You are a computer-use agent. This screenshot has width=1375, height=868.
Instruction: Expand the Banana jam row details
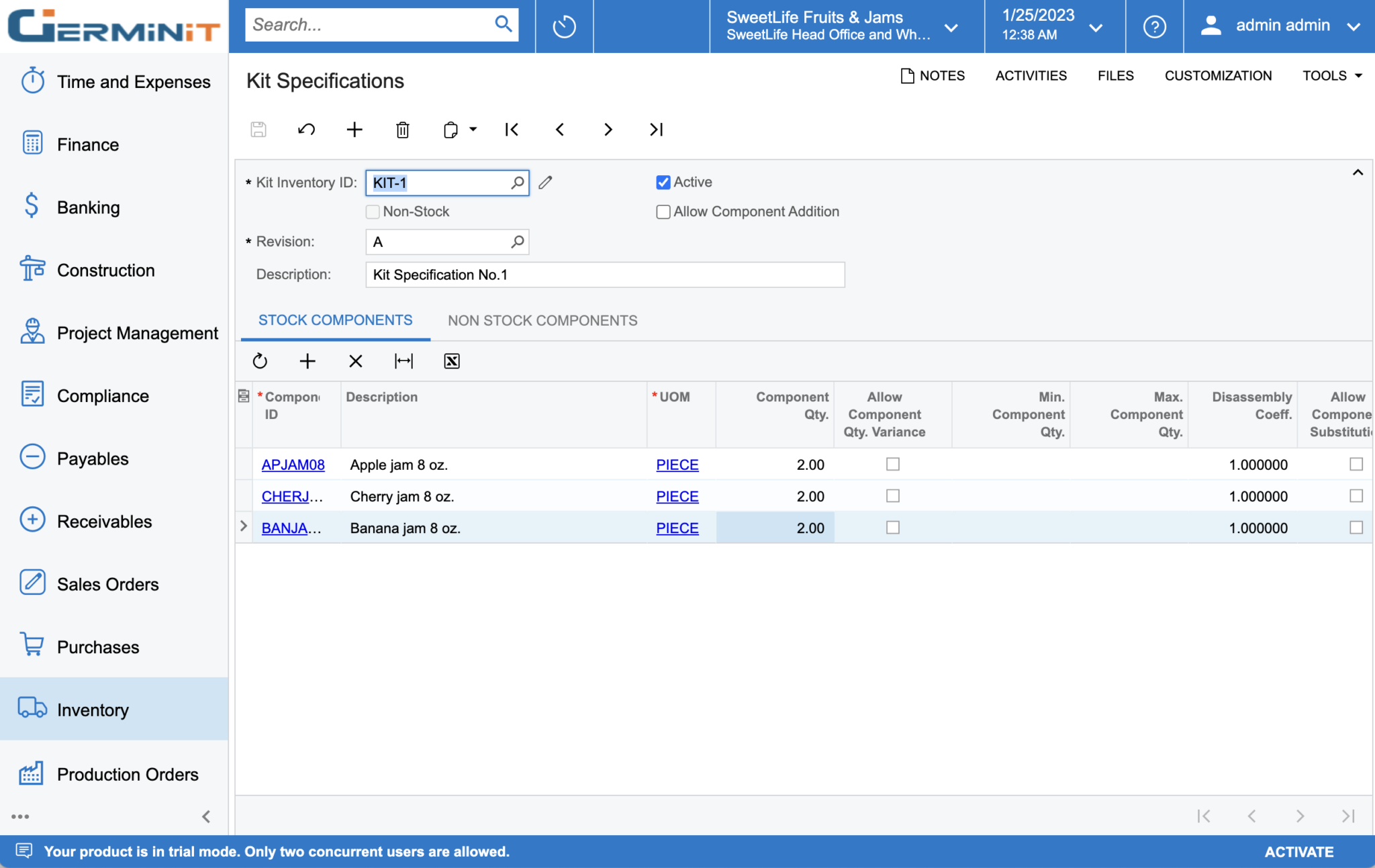point(243,526)
